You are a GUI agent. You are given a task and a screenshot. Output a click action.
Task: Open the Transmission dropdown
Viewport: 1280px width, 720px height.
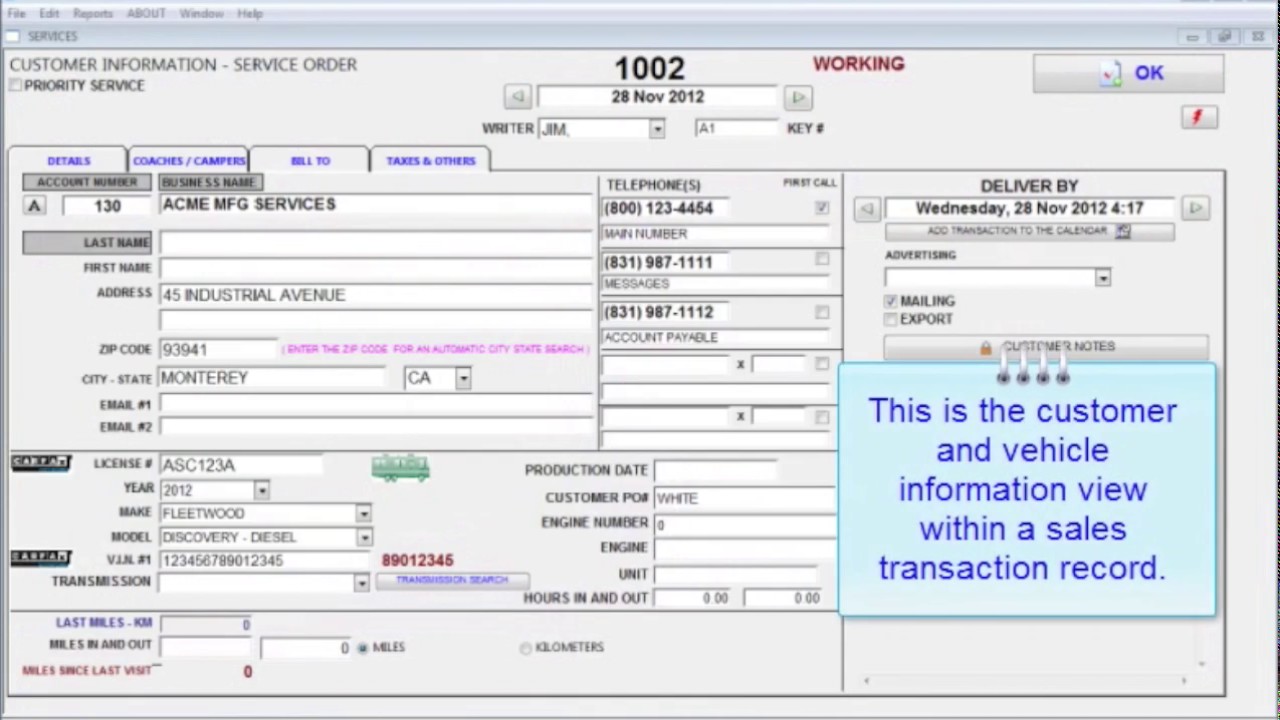coord(361,583)
